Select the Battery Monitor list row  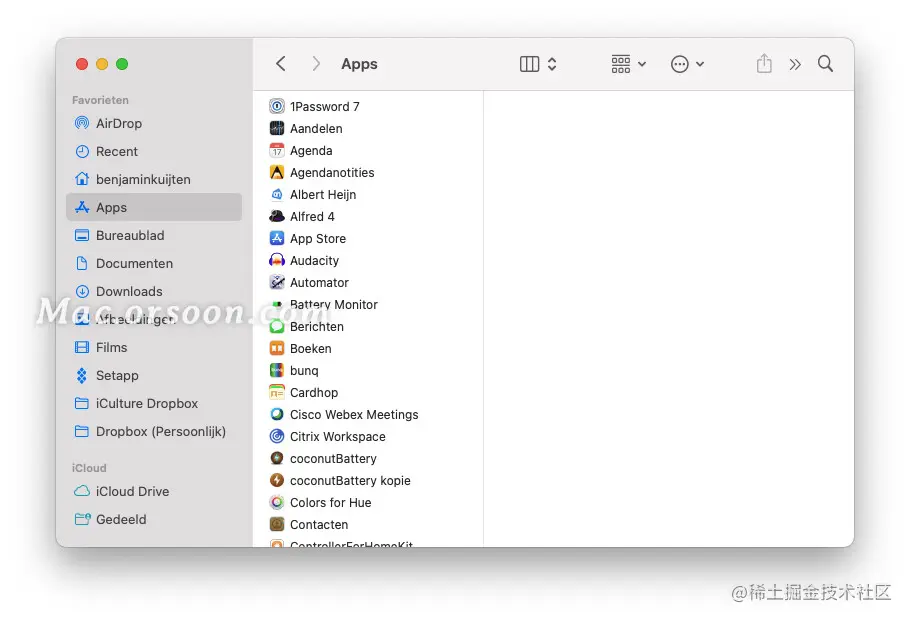tap(368, 305)
